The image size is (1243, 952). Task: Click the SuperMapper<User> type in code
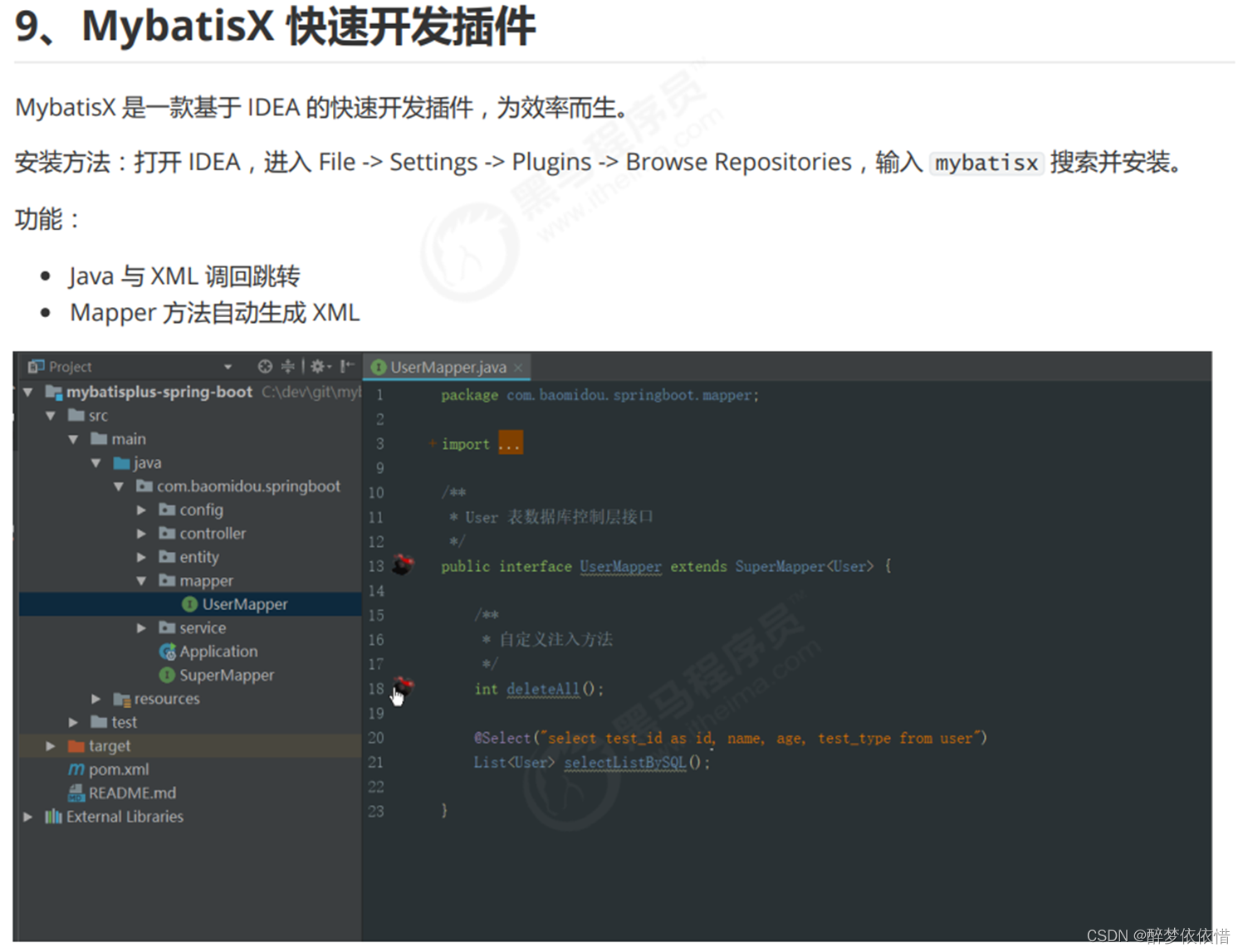coord(805,566)
